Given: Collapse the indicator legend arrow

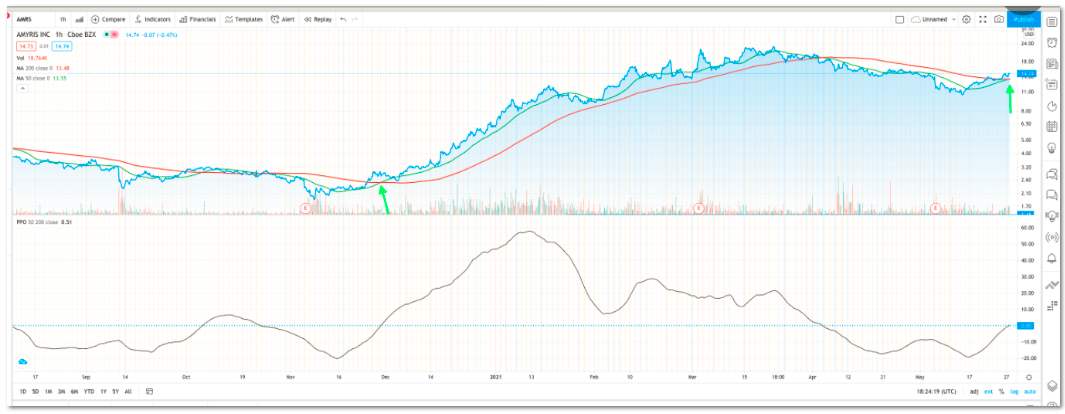Looking at the screenshot, I should tap(21, 88).
